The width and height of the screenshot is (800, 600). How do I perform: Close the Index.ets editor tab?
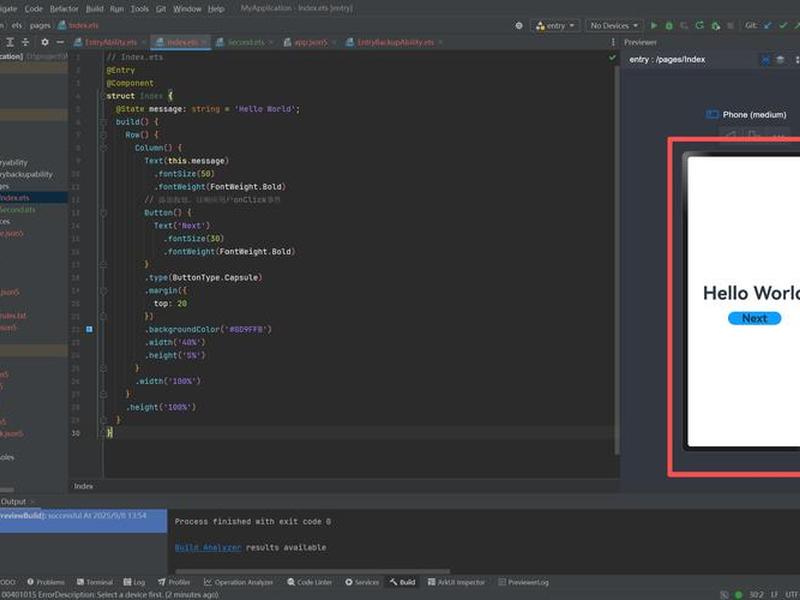204,42
